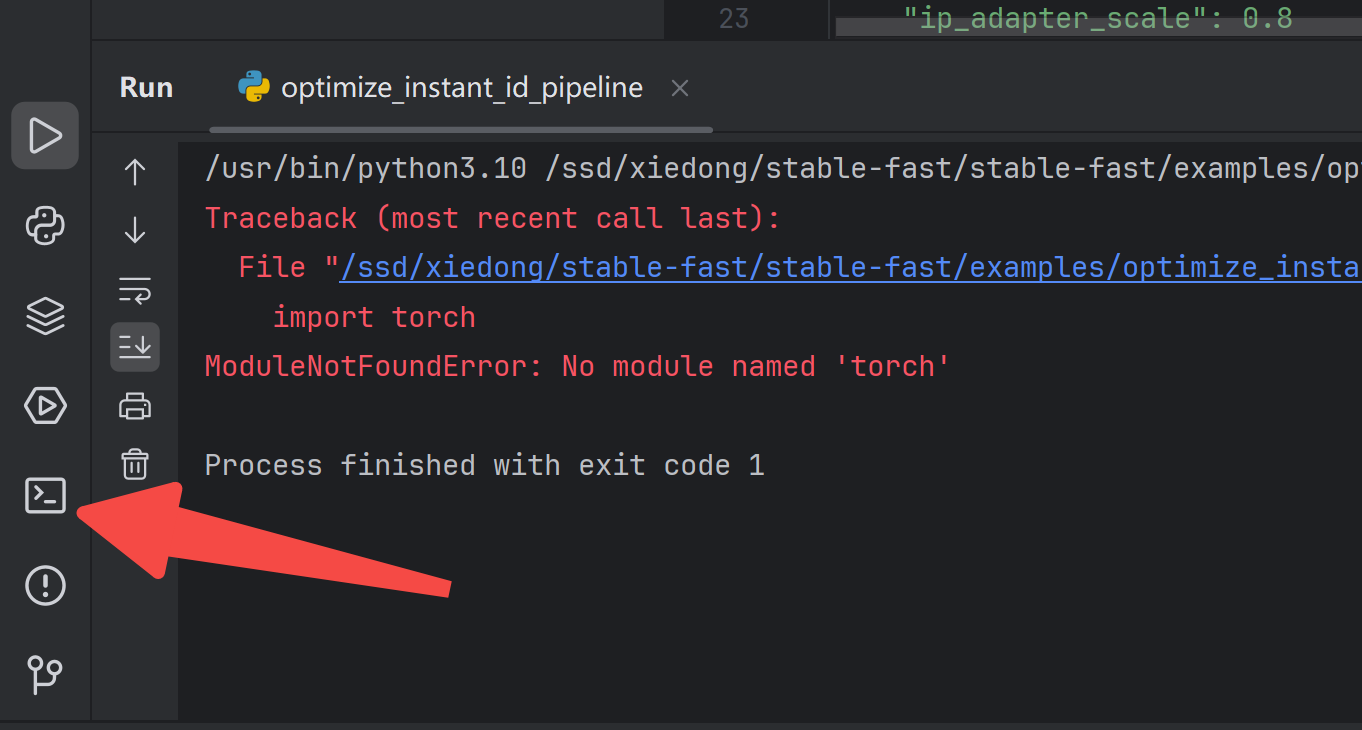Open the Python Packages layers icon

45,316
